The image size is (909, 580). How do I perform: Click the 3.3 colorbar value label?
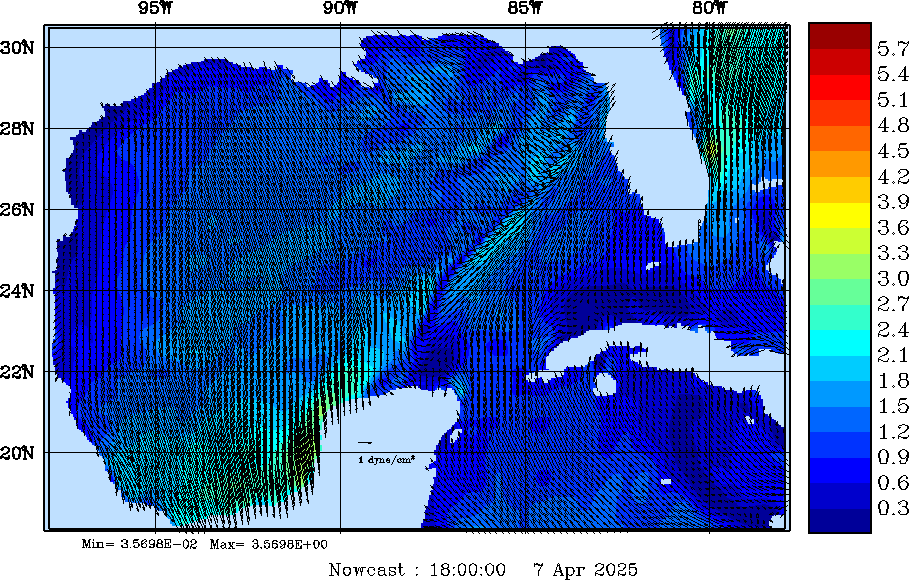[x=893, y=253]
